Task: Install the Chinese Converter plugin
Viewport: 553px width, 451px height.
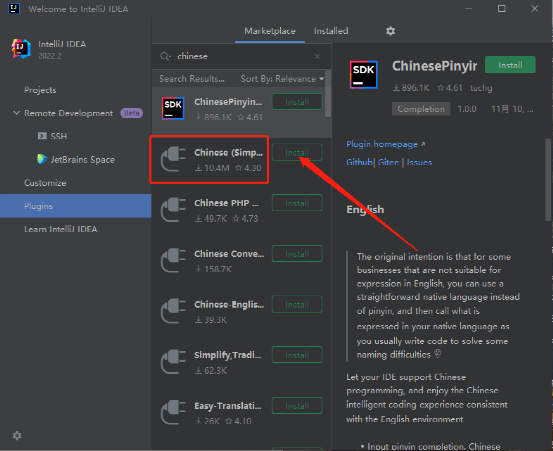Action: tap(297, 254)
